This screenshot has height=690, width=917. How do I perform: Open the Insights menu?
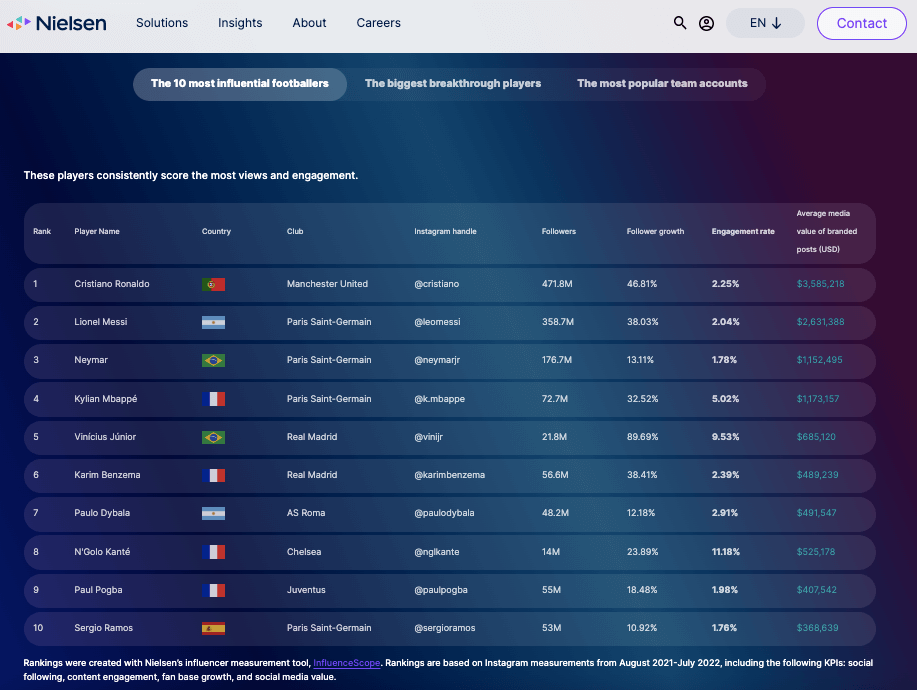coord(240,23)
